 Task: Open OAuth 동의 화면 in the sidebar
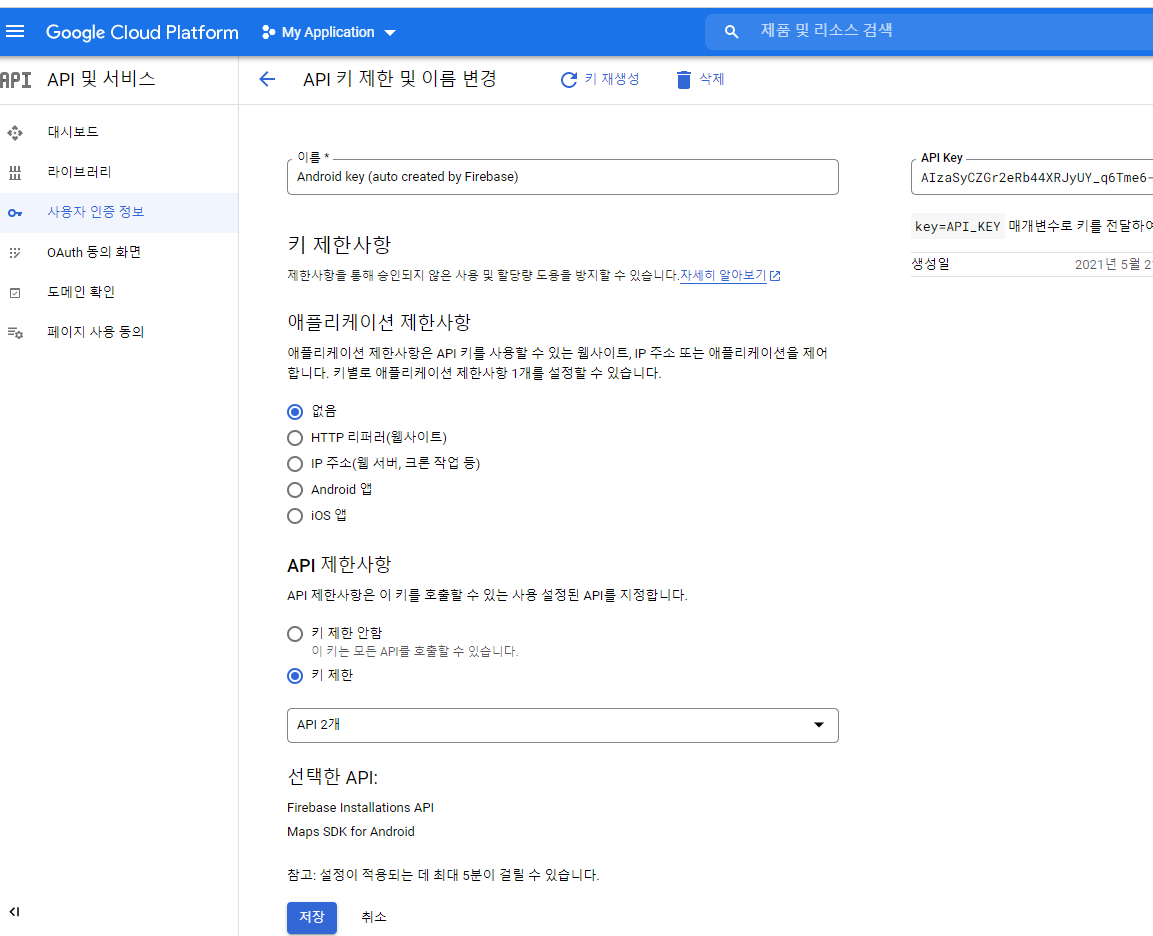[94, 252]
